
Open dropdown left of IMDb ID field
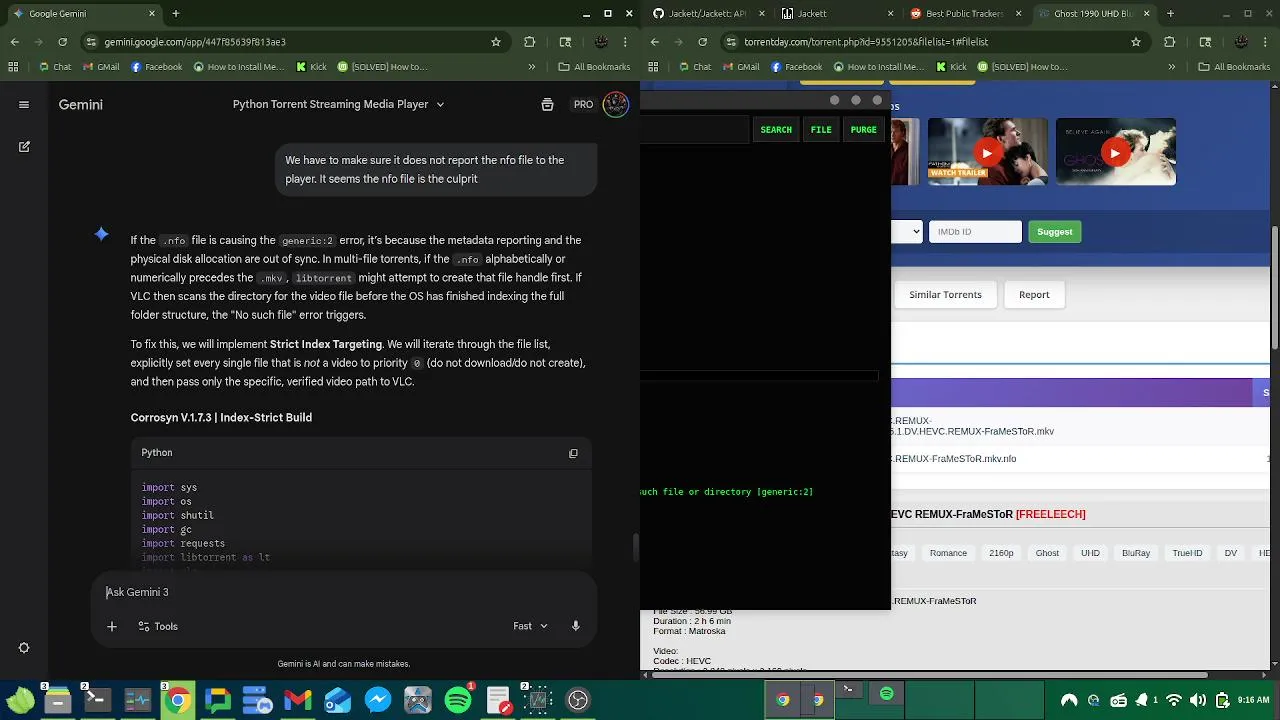906,231
